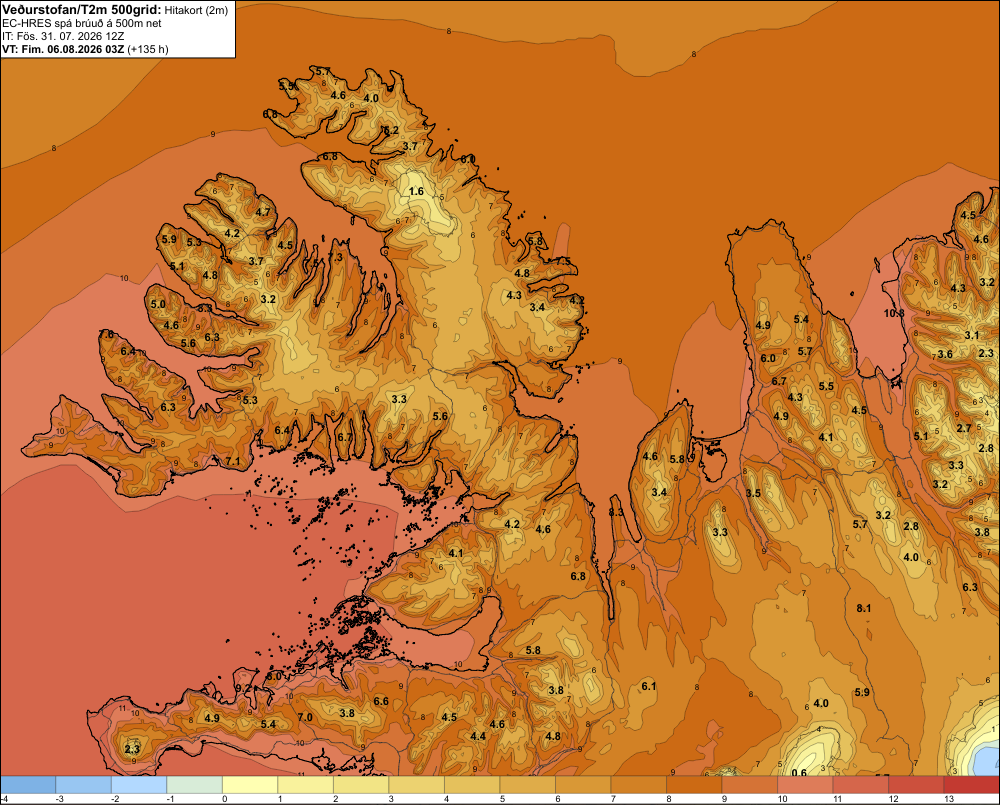The height and width of the screenshot is (805, 1000).
Task: Click the 9.2 temperature value on the map
Action: (x=243, y=688)
